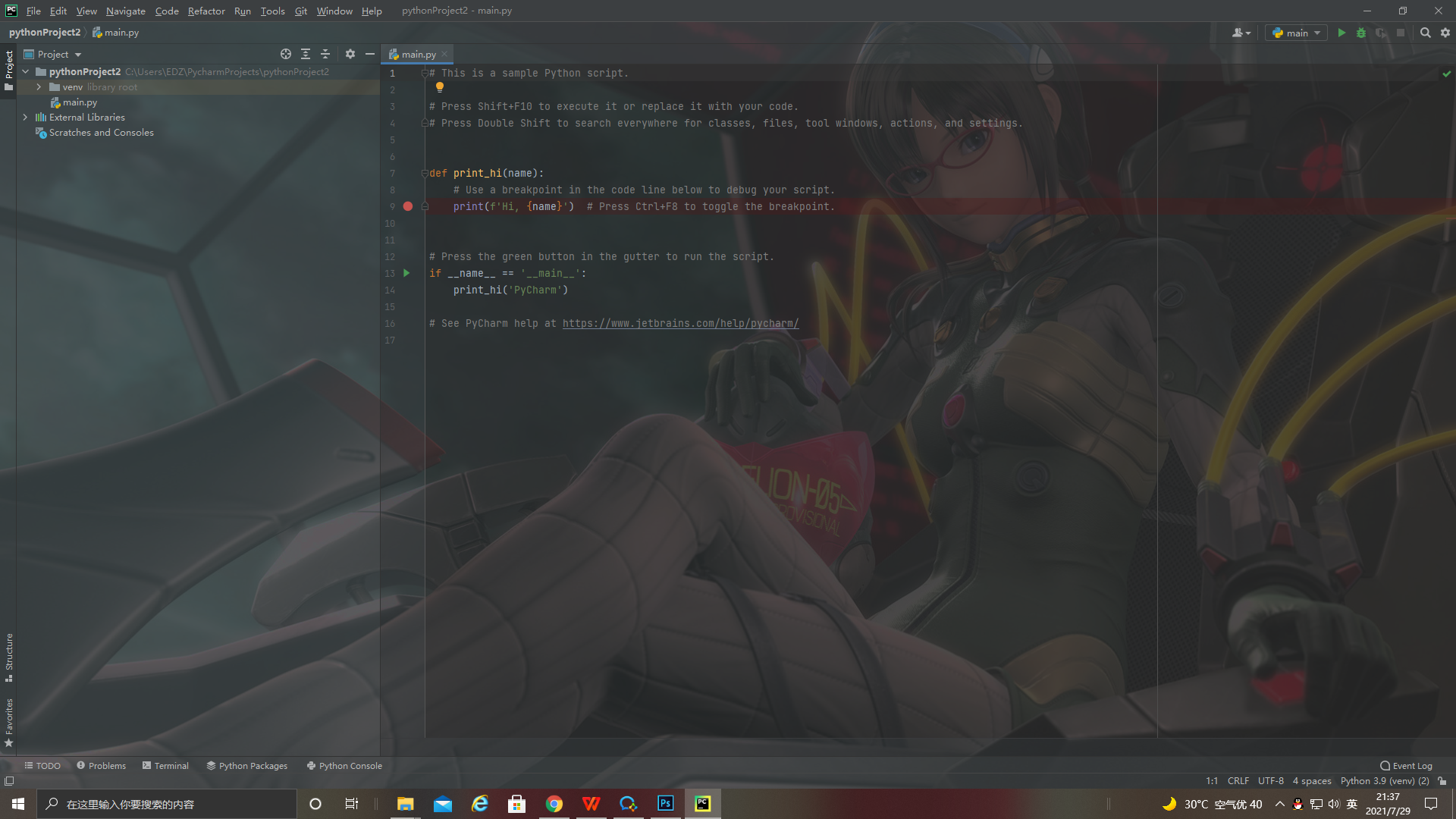Click the Windows search box
Image resolution: width=1456 pixels, height=819 pixels.
[x=167, y=804]
